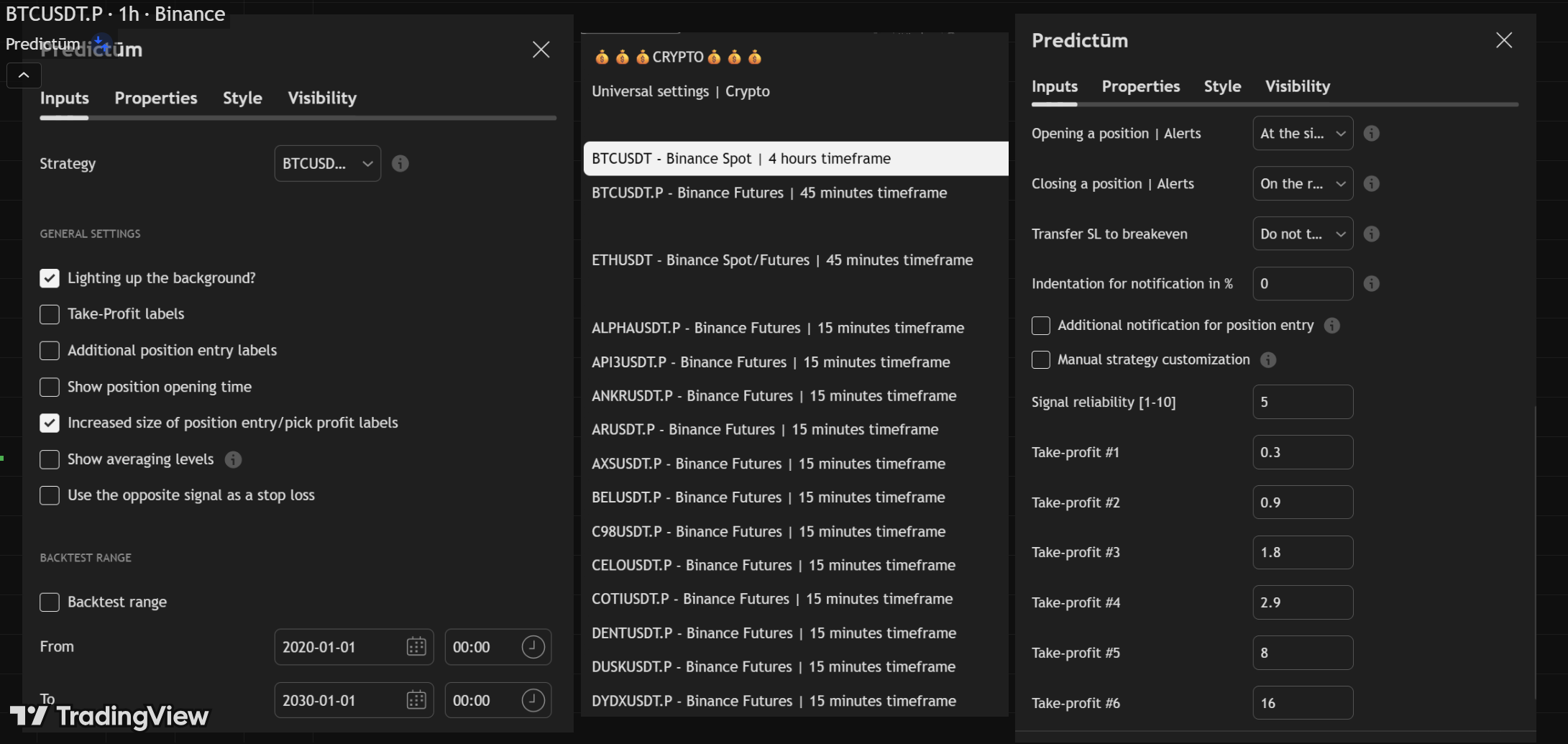Image resolution: width=1568 pixels, height=744 pixels.
Task: Open the clock picker for To time
Action: pyautogui.click(x=533, y=700)
